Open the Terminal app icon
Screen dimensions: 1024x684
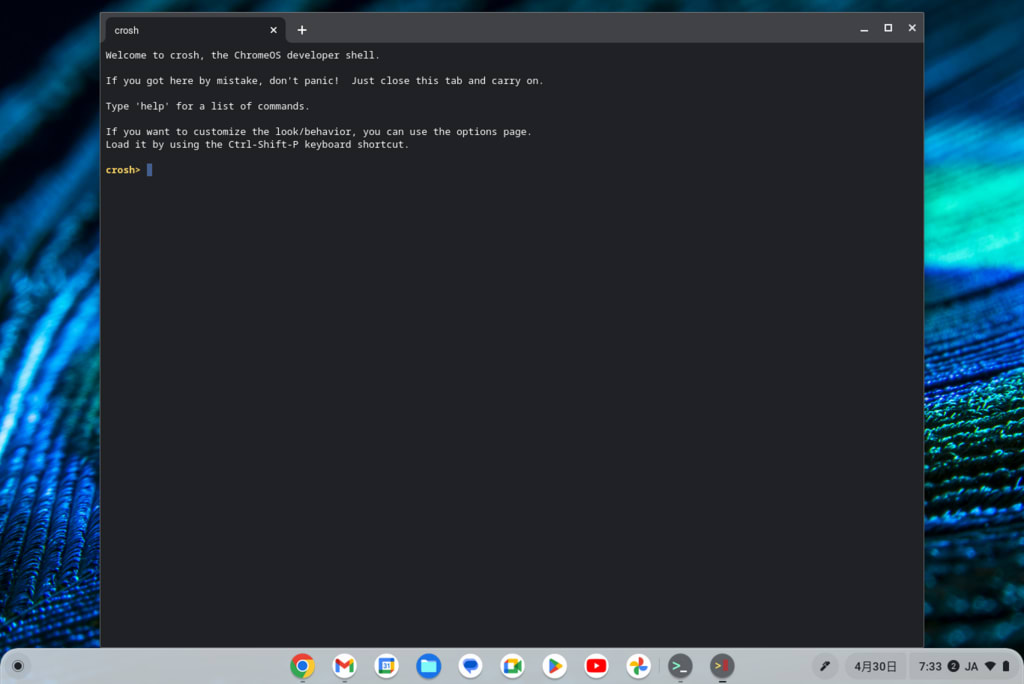680,666
